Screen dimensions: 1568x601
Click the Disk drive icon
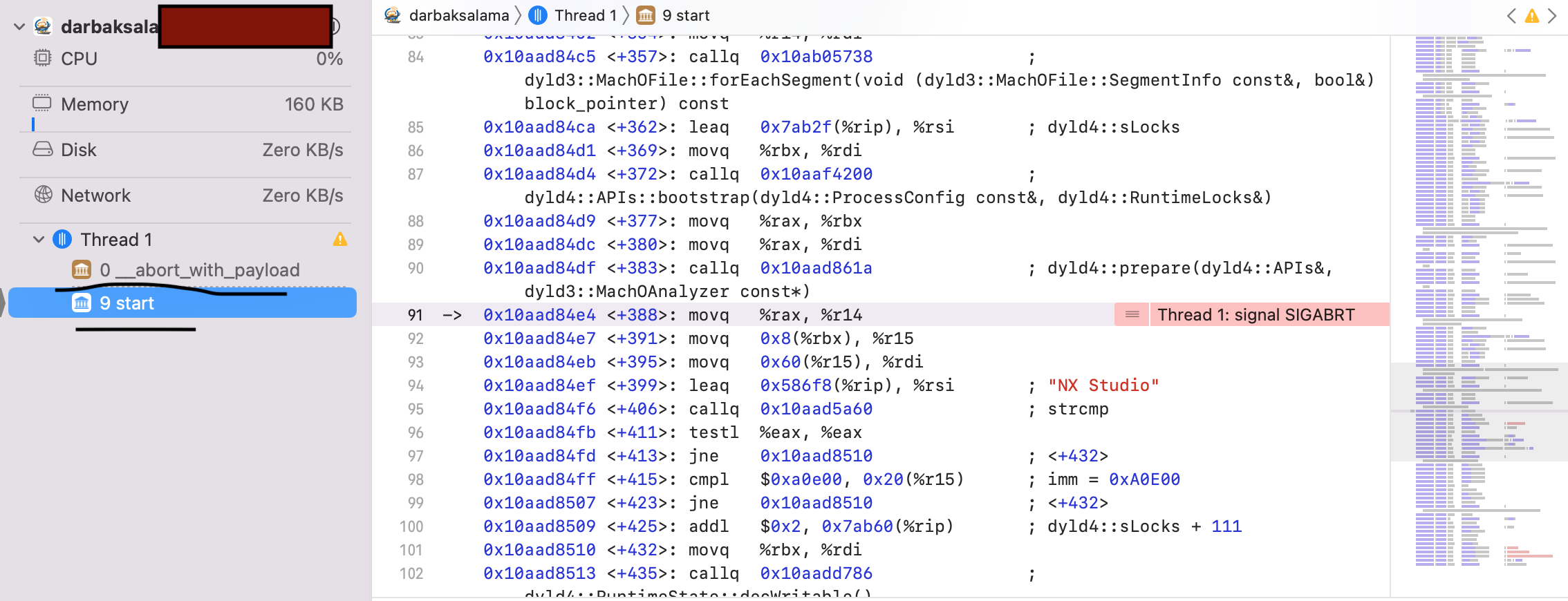coord(42,149)
